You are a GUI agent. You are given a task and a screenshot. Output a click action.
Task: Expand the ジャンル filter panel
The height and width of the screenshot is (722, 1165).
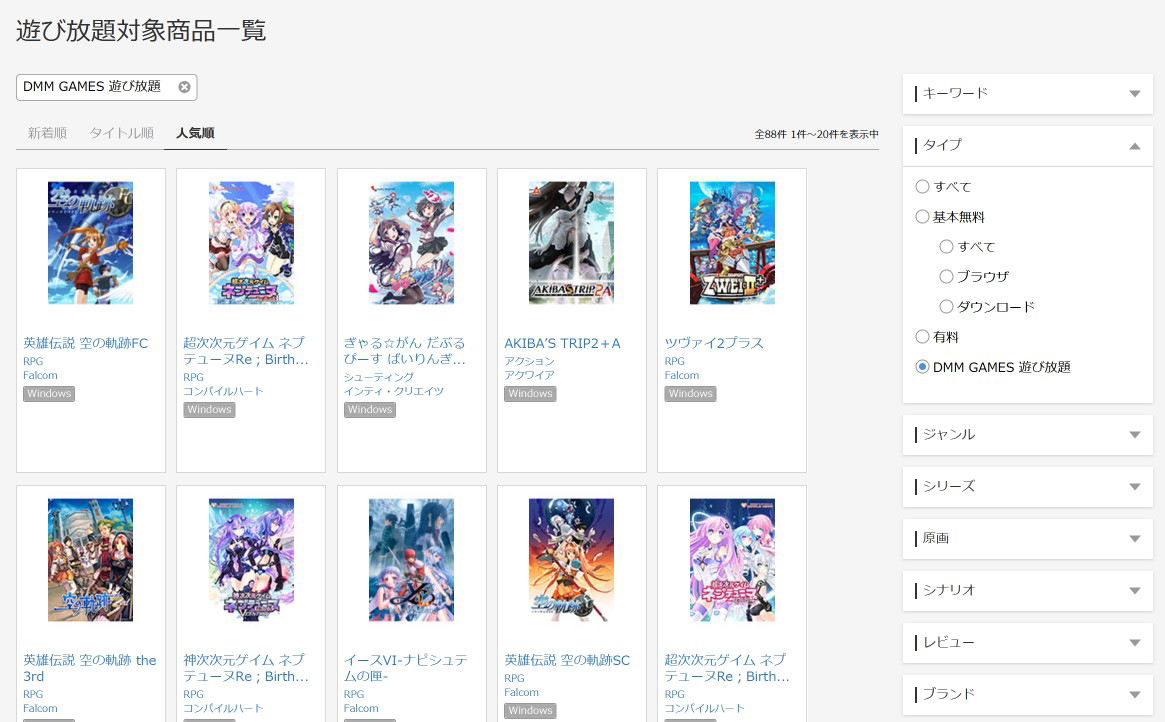[1028, 435]
